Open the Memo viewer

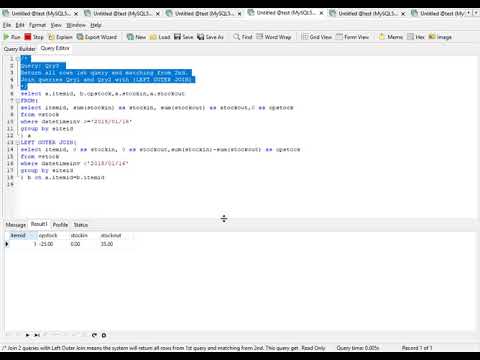391,37
